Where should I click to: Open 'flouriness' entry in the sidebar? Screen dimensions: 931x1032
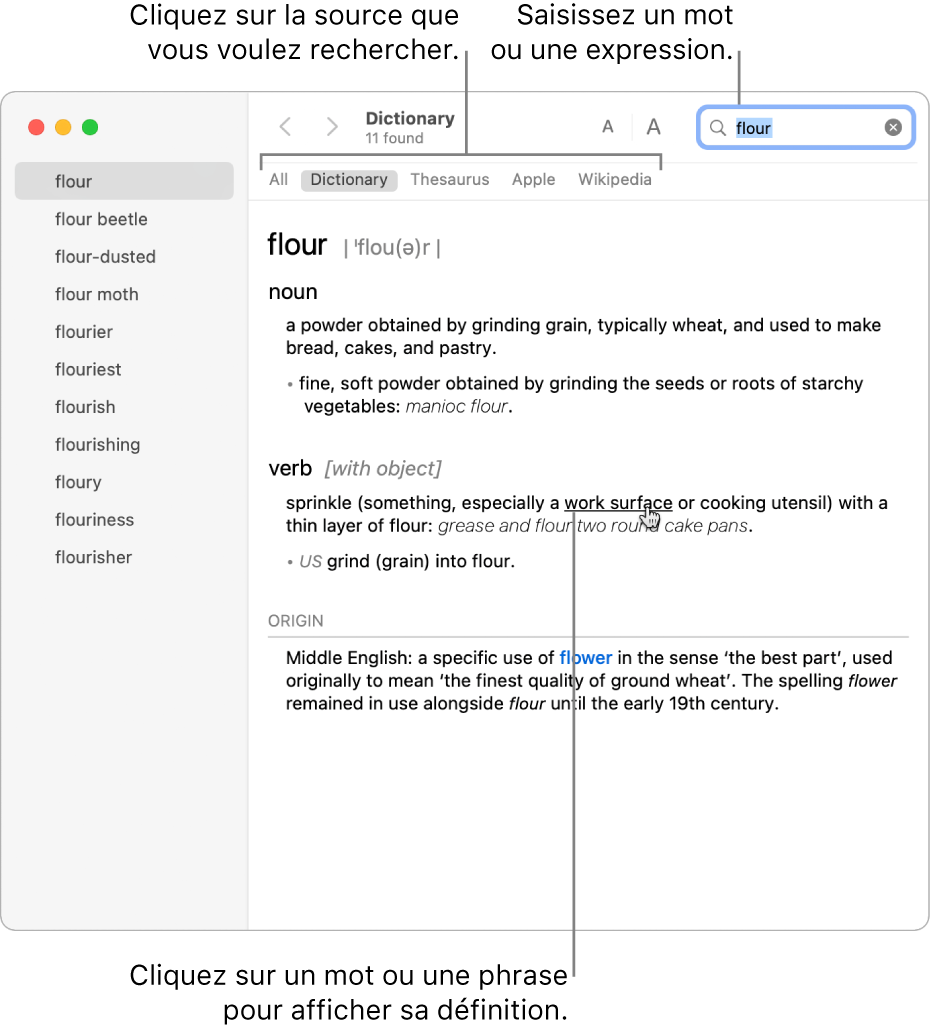pos(124,519)
